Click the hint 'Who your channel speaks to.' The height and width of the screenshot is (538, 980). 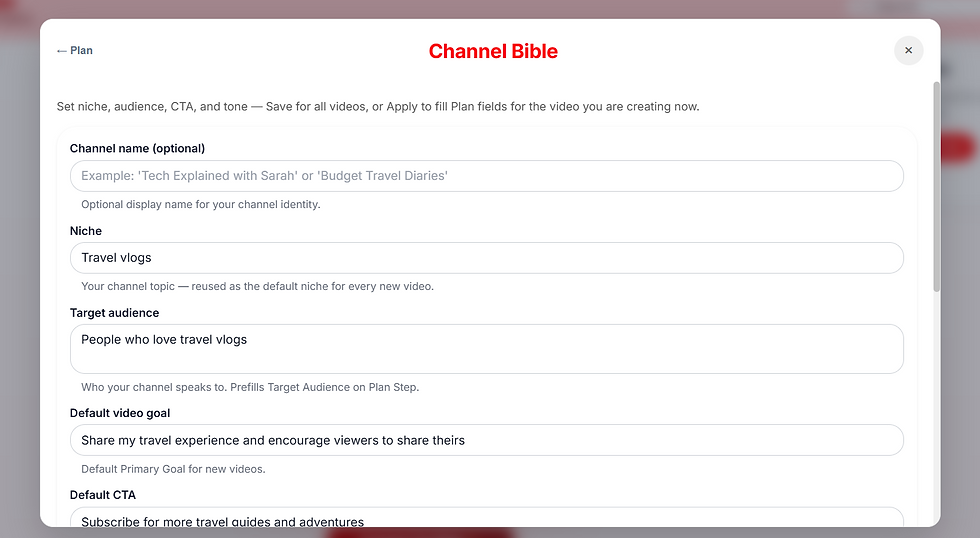click(154, 387)
